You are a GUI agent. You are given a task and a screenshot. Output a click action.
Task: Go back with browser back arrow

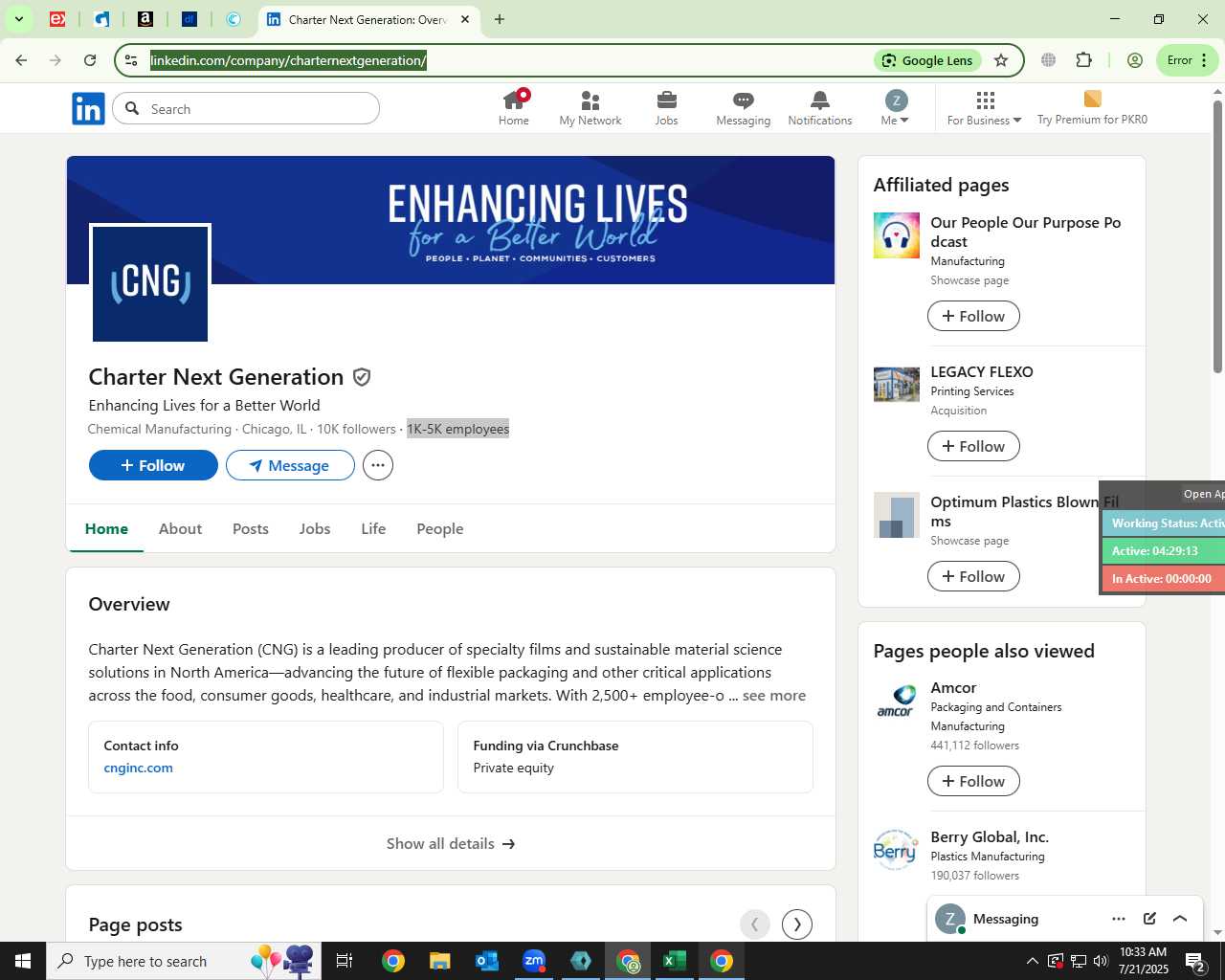(21, 60)
